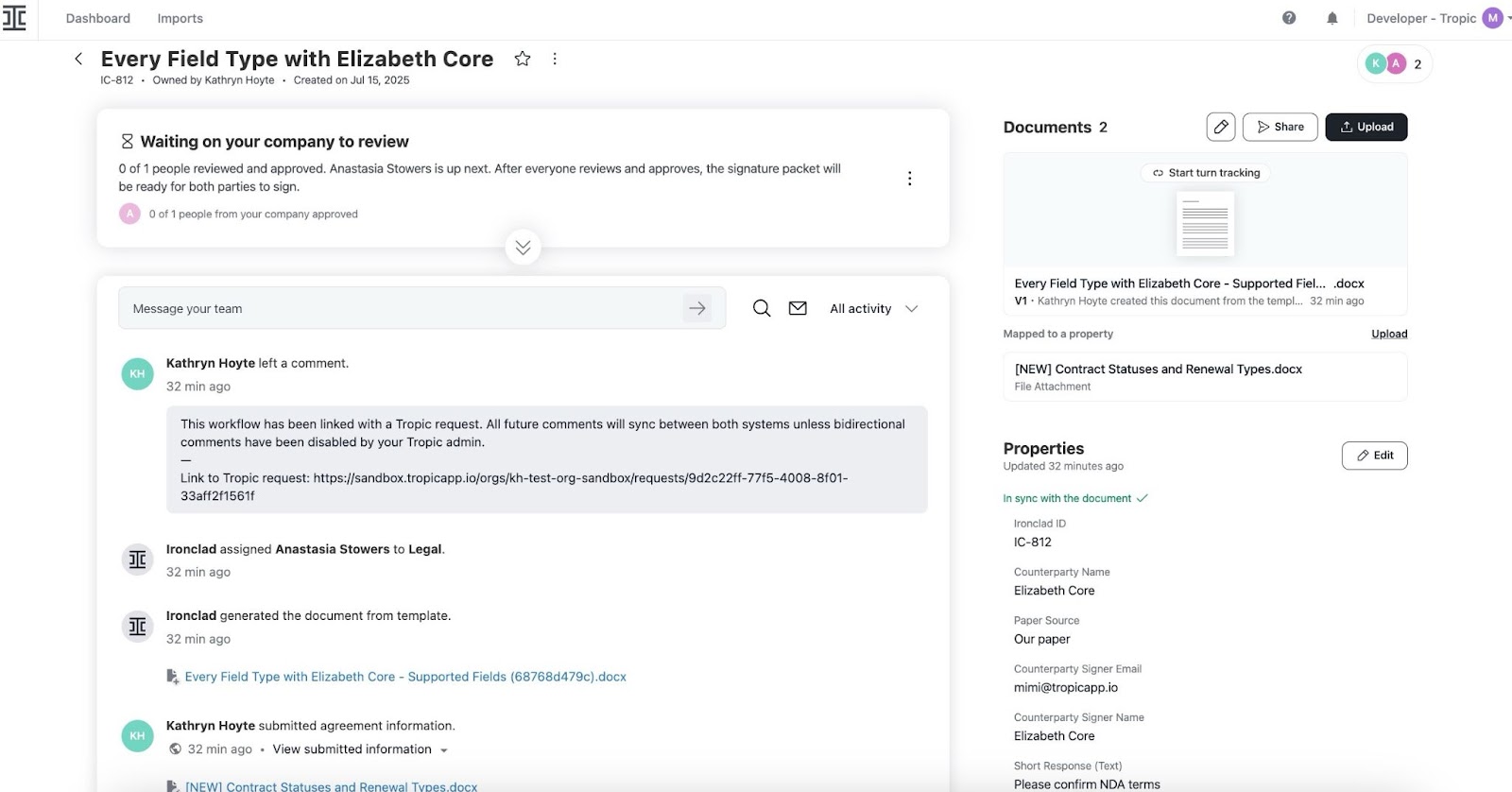Open the Every Field Type Supported Fiel... .docx title
The height and width of the screenshot is (792, 1512).
pos(1189,284)
